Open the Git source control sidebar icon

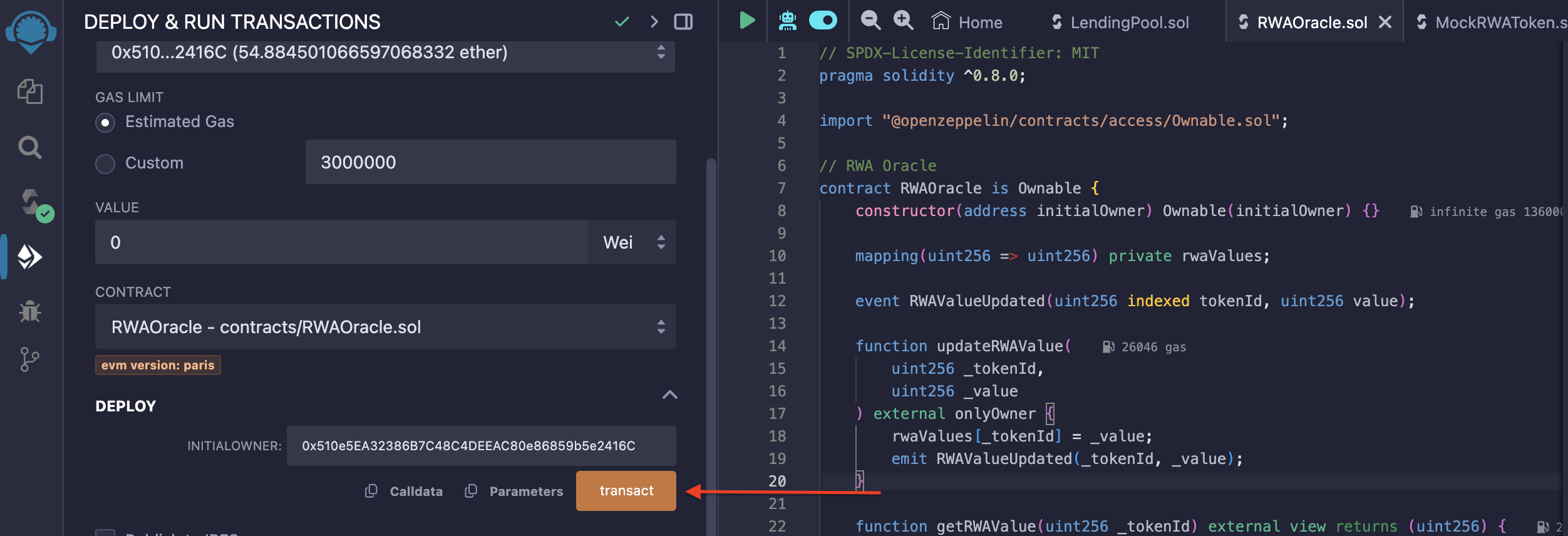point(29,359)
